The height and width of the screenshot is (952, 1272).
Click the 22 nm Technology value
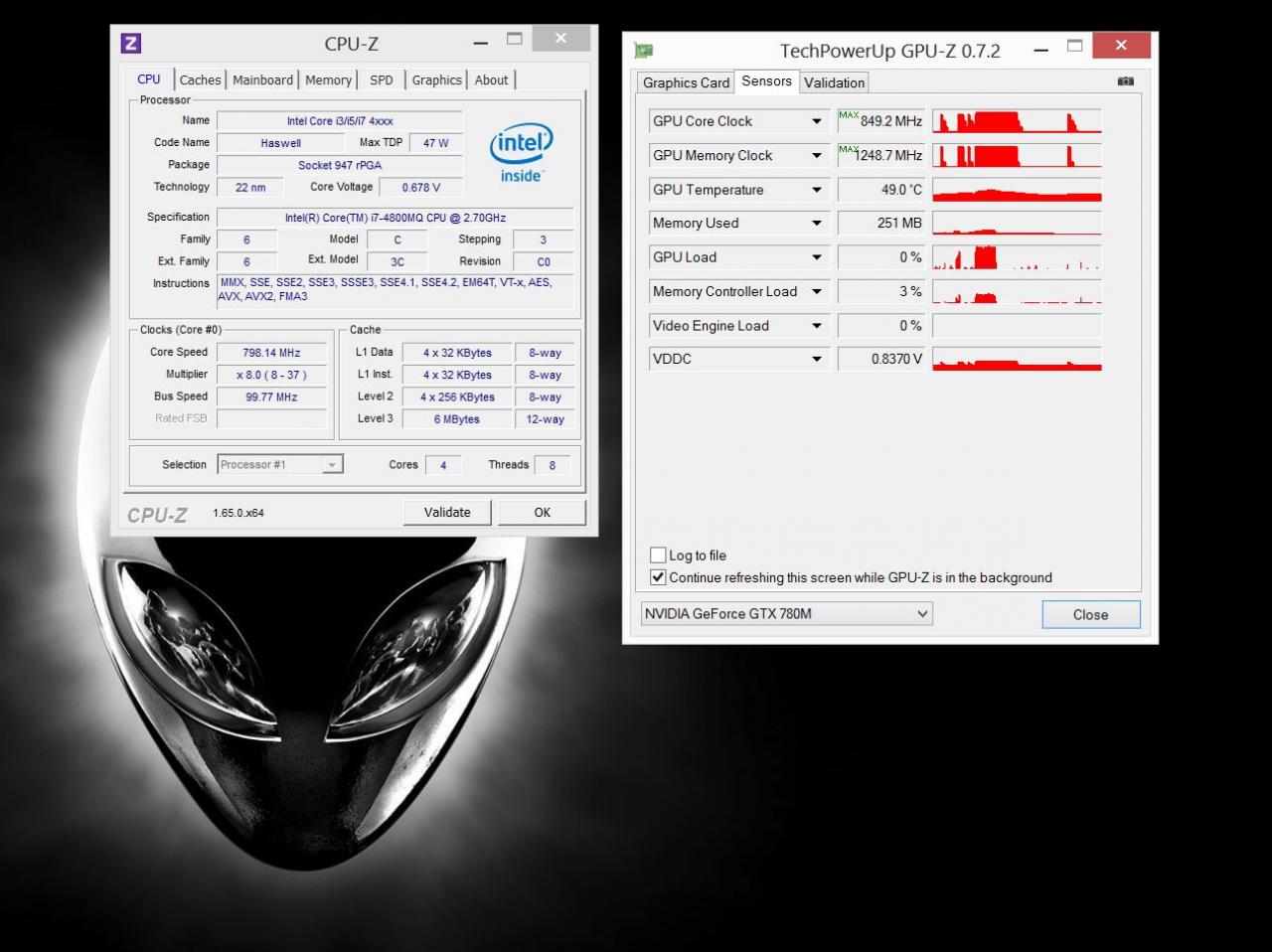click(250, 187)
